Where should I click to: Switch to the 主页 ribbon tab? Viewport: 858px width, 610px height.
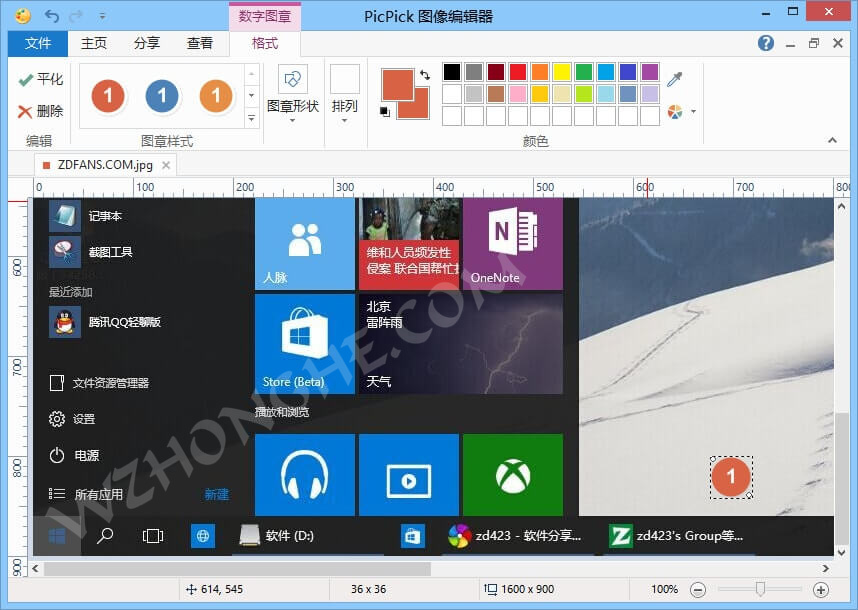[93, 43]
